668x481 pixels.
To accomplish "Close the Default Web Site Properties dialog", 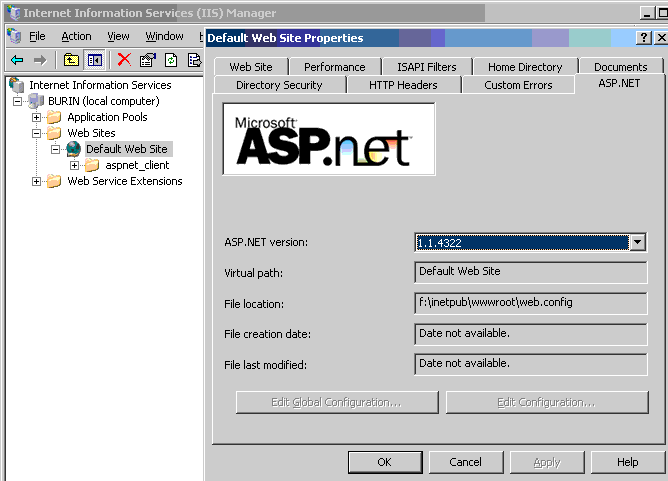I will [x=661, y=37].
